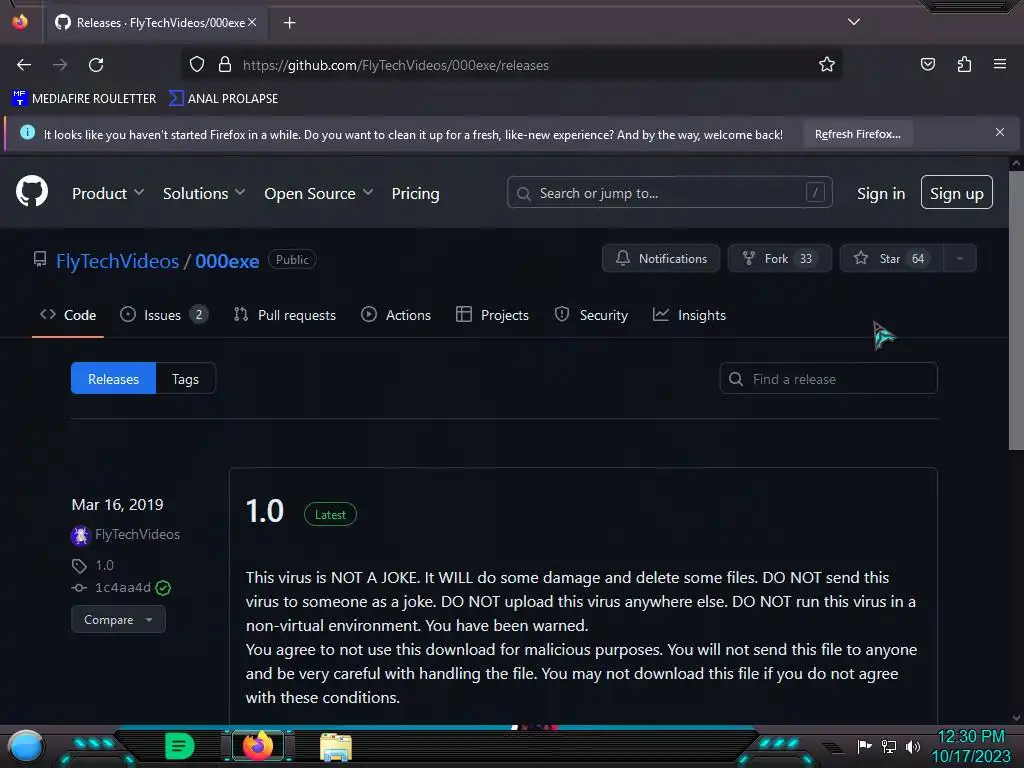The image size is (1024, 768).
Task: Expand the Open Source menu
Action: coord(319,193)
